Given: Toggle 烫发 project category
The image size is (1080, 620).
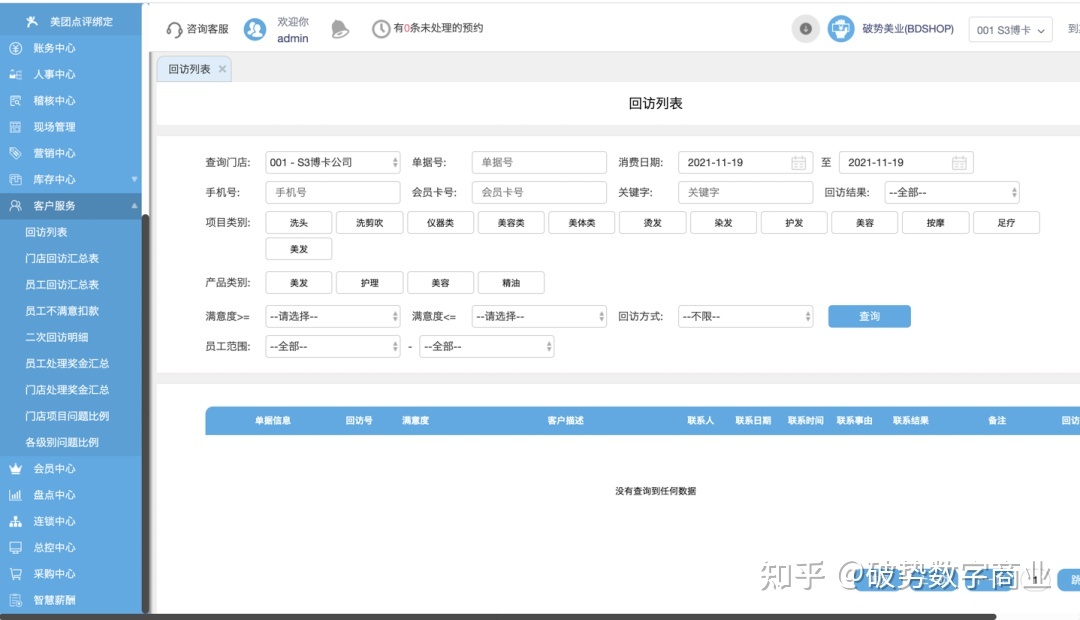Looking at the screenshot, I should tap(653, 223).
